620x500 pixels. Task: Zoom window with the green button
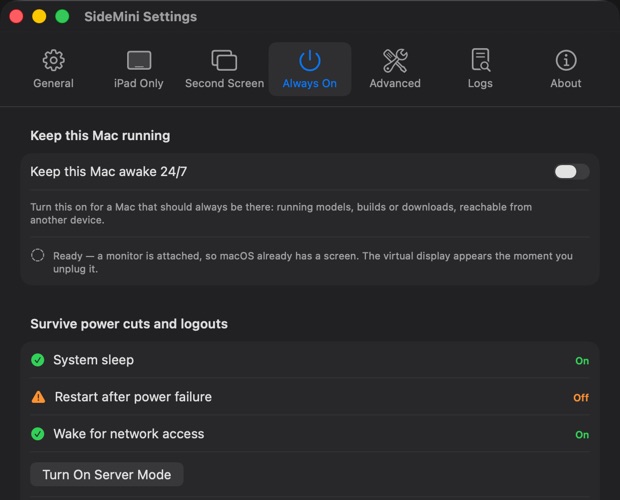tap(62, 17)
